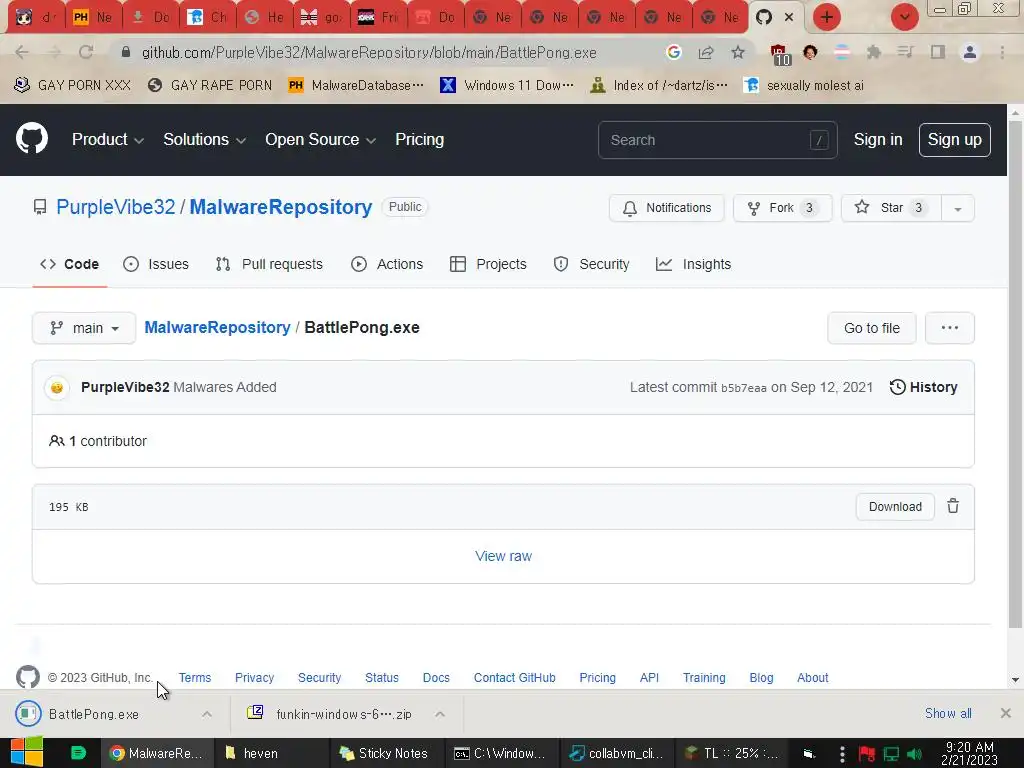The width and height of the screenshot is (1024, 768).
Task: Open the Contact GitHub footer link
Action: pyautogui.click(x=514, y=677)
